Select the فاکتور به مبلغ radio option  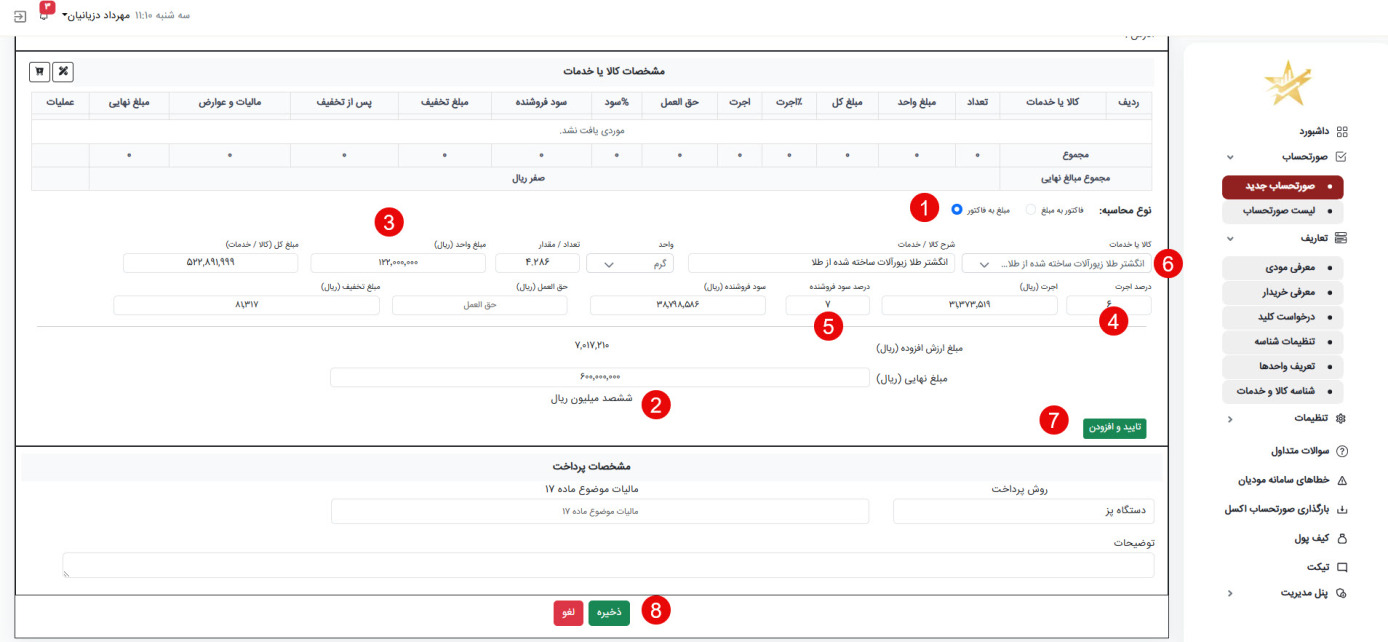[x=1030, y=210]
